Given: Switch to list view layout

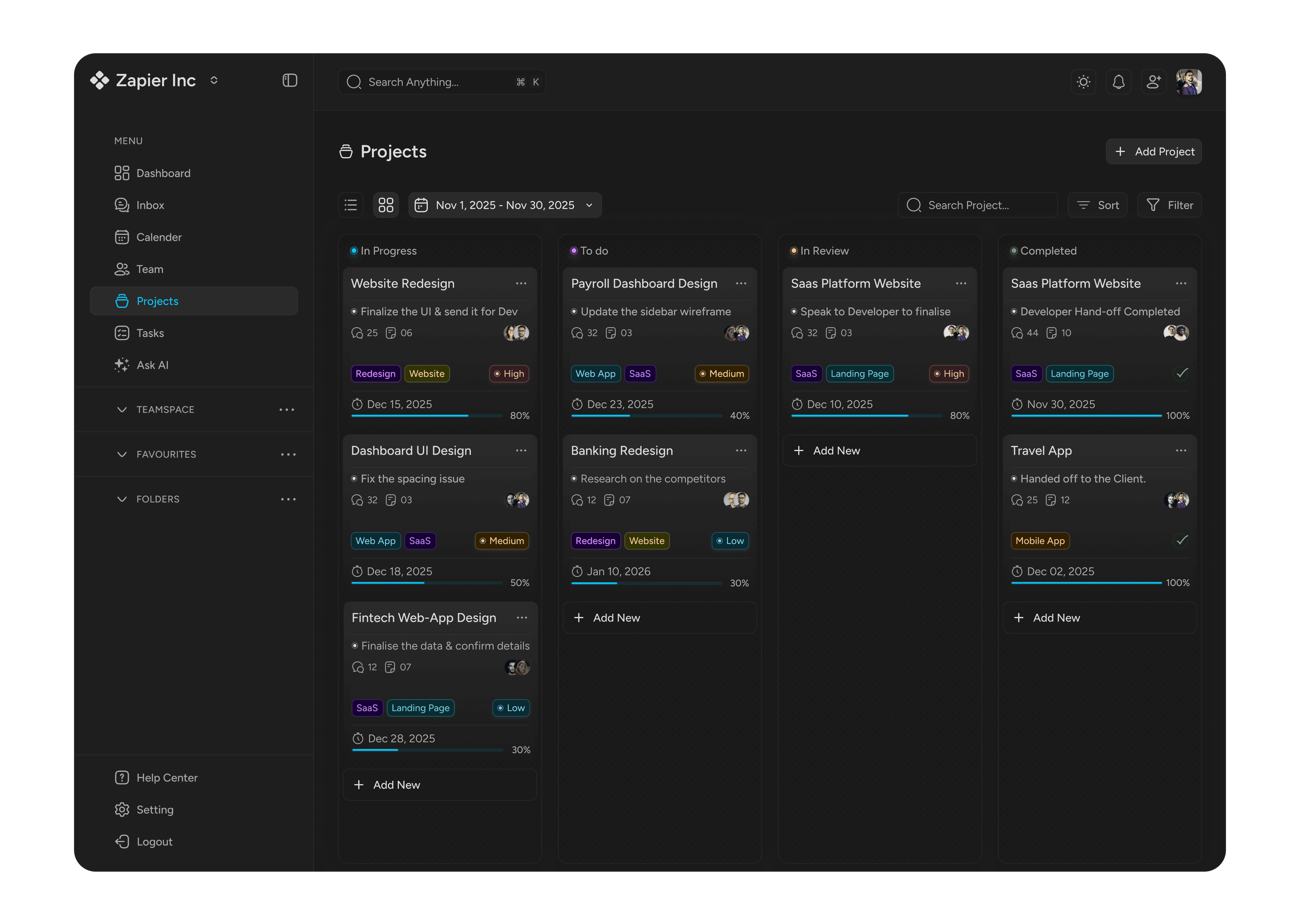Looking at the screenshot, I should [351, 205].
